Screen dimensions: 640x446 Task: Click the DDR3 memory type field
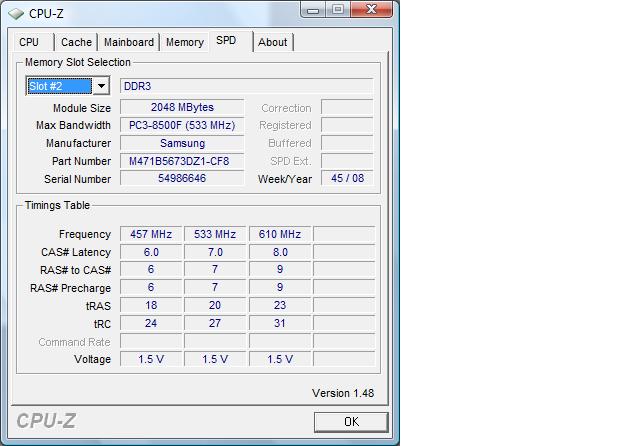tap(247, 86)
